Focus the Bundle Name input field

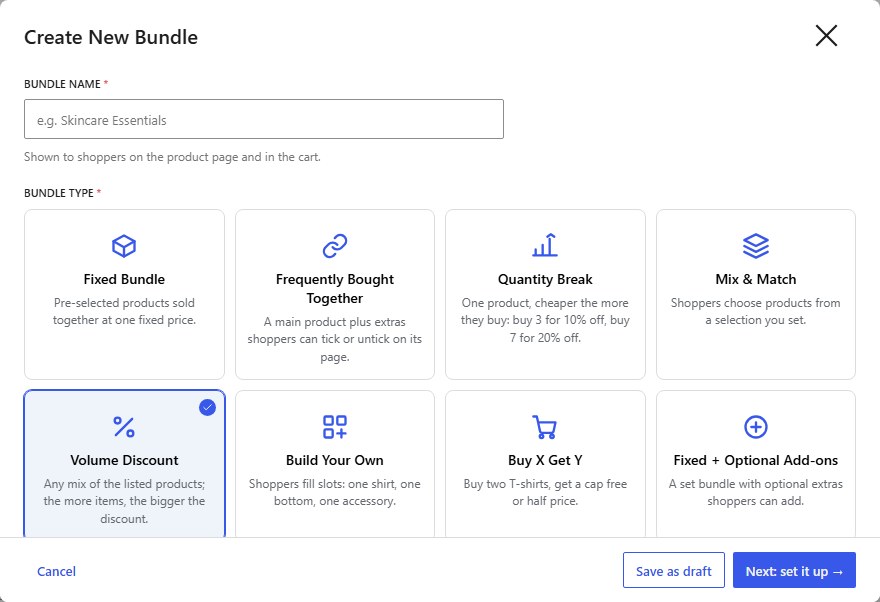coord(264,119)
